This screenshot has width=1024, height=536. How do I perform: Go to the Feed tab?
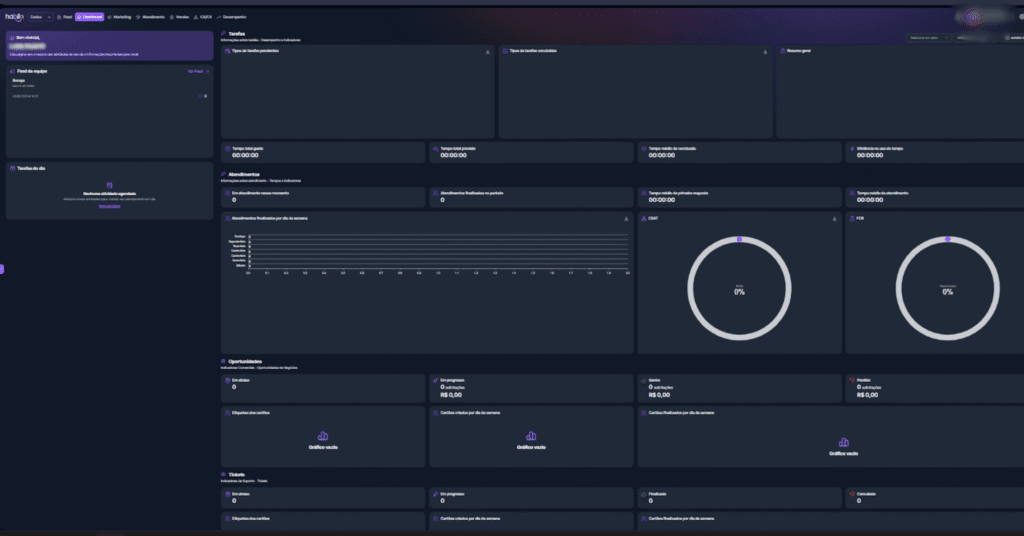coord(64,17)
